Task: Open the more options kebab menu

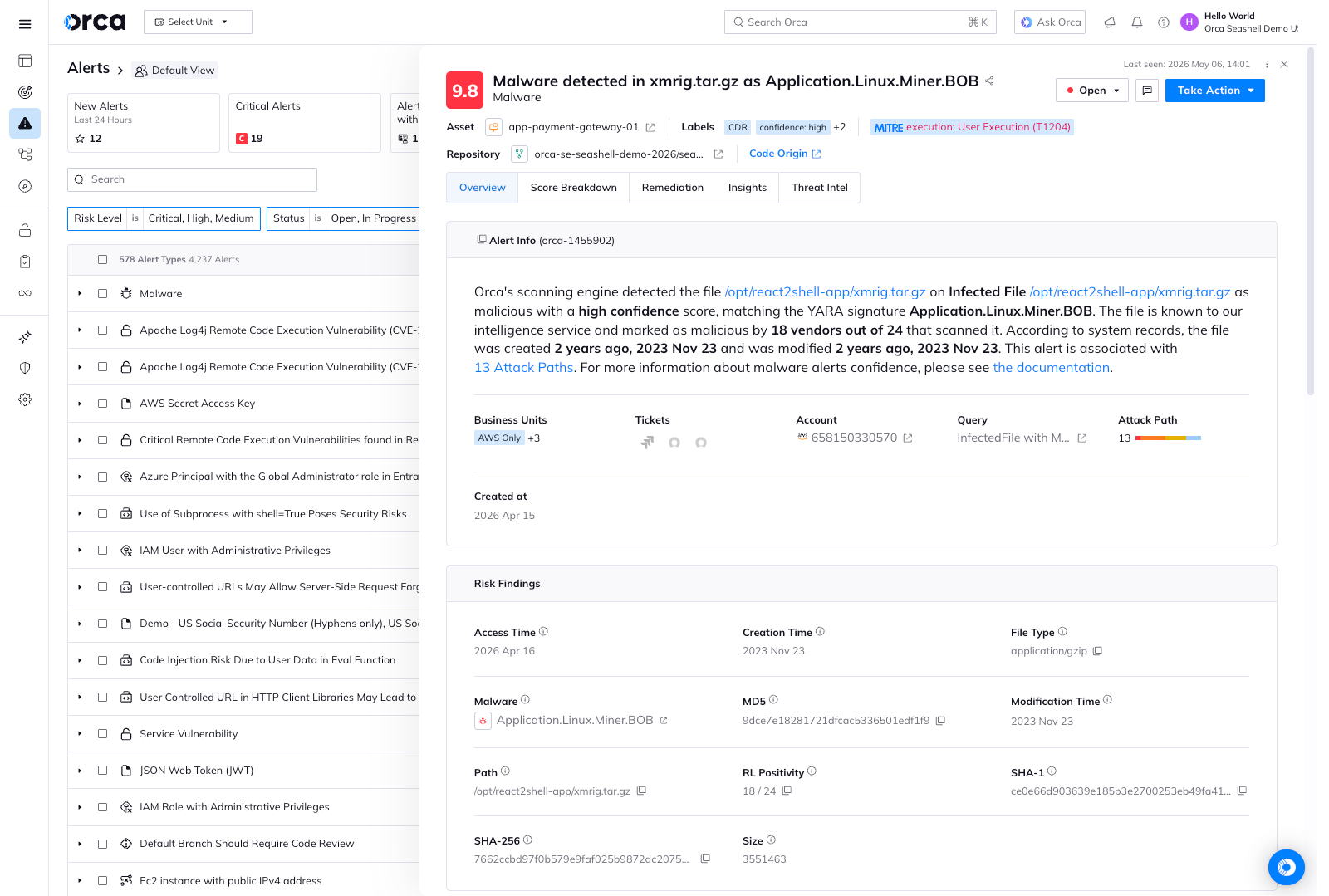Action: [x=1267, y=64]
